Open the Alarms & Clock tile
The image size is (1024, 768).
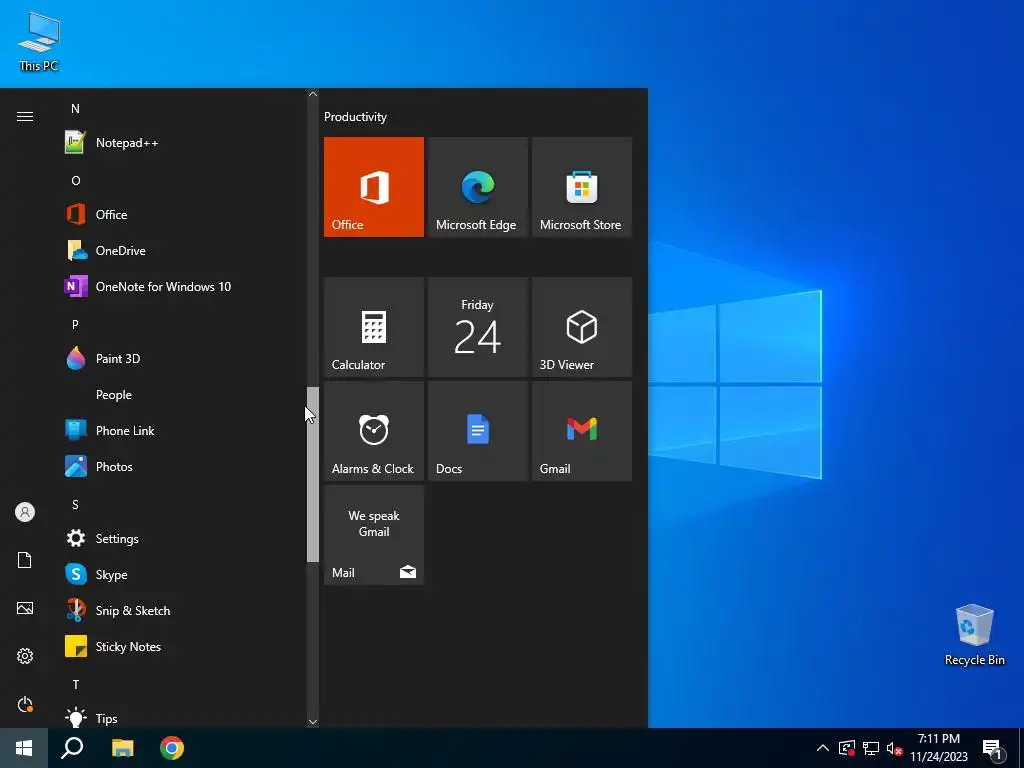(374, 431)
